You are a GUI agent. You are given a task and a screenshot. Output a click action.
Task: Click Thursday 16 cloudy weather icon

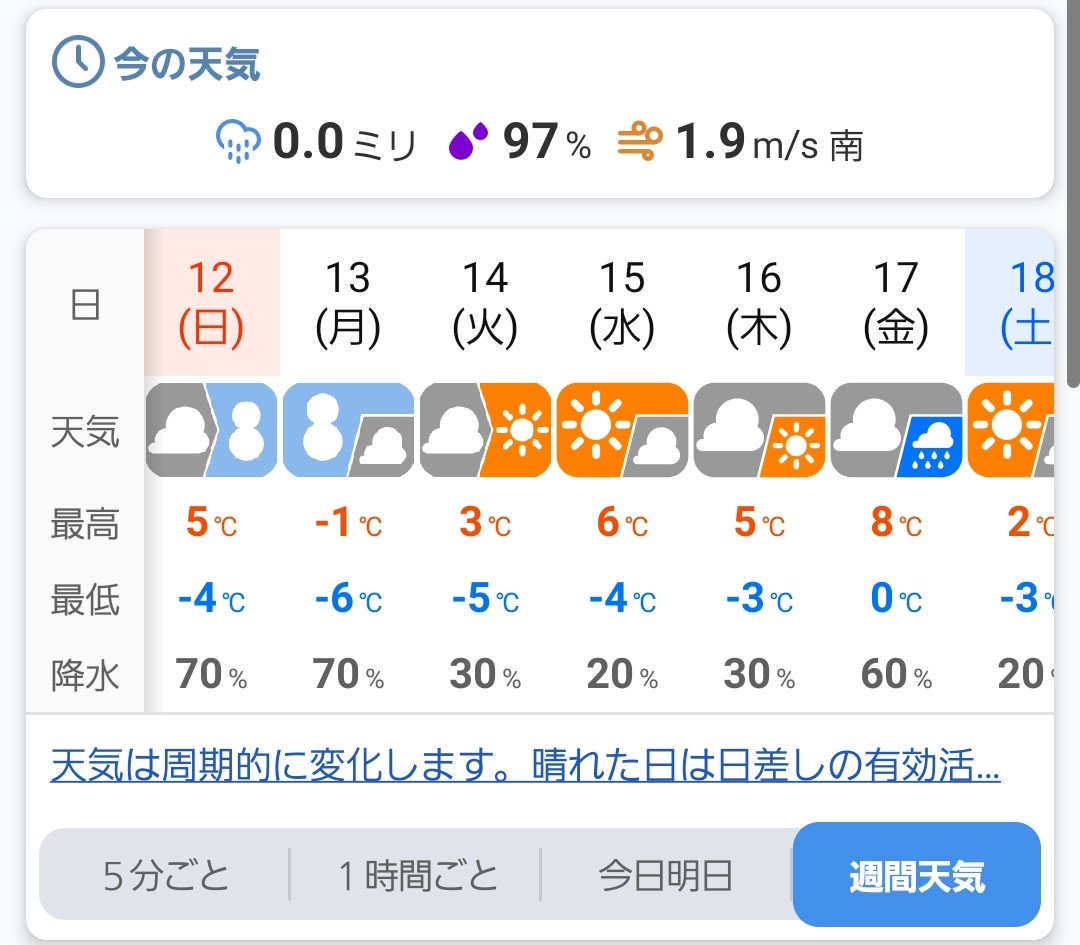[x=759, y=430]
